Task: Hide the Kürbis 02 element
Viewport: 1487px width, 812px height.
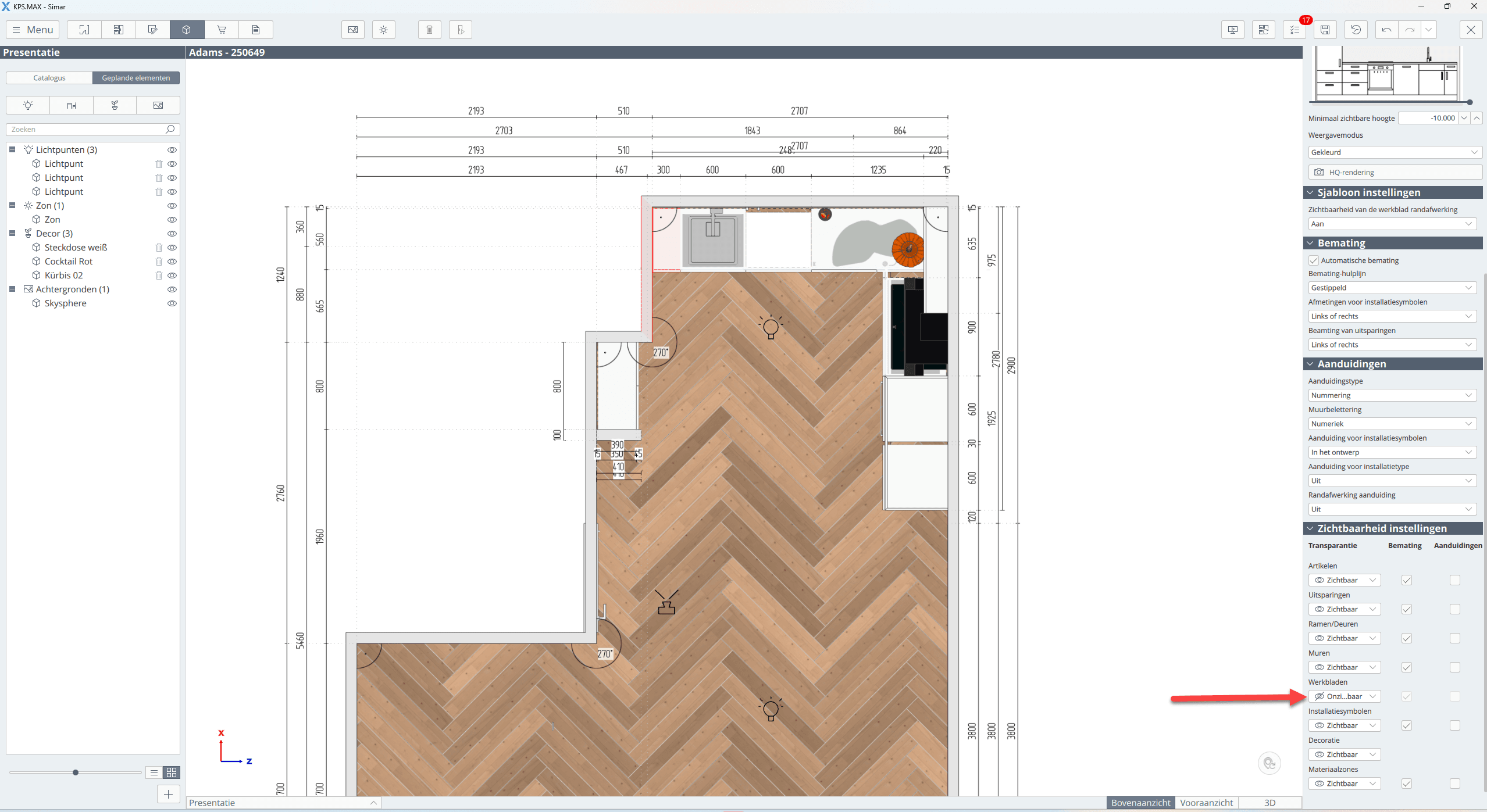Action: (172, 276)
